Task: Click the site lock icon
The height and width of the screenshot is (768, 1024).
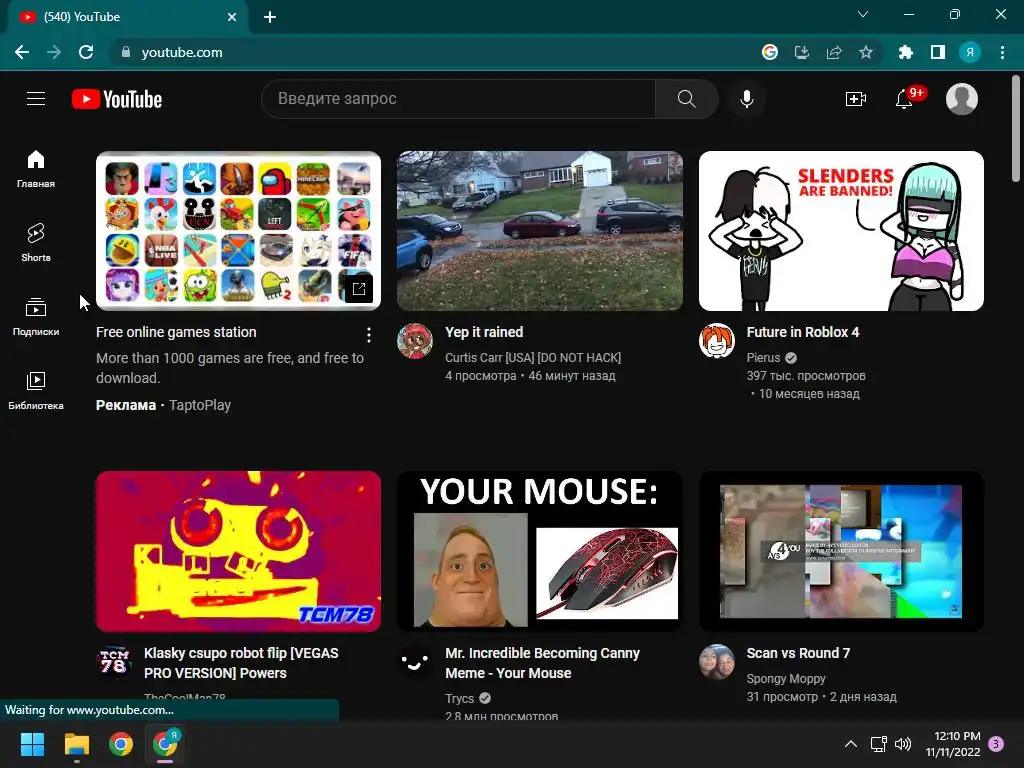Action: [126, 52]
